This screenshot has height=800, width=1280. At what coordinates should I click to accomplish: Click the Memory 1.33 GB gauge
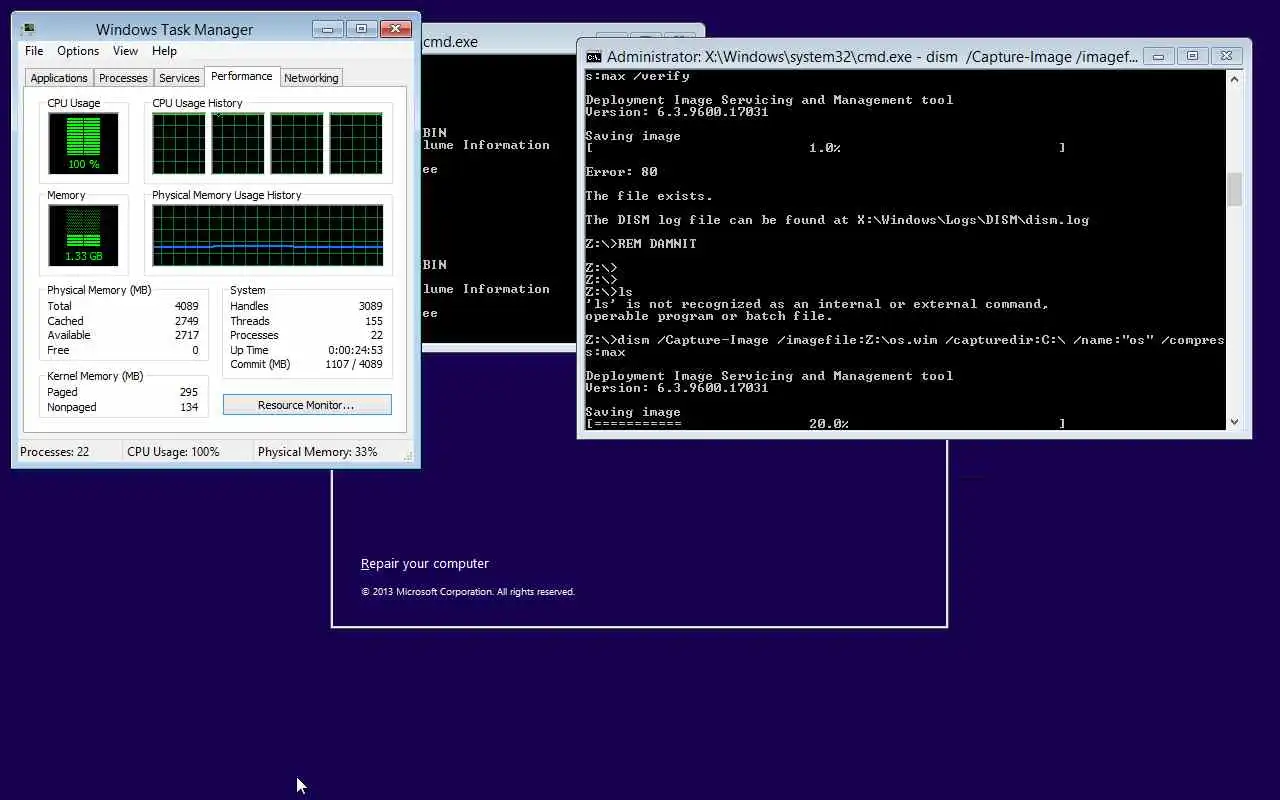83,235
